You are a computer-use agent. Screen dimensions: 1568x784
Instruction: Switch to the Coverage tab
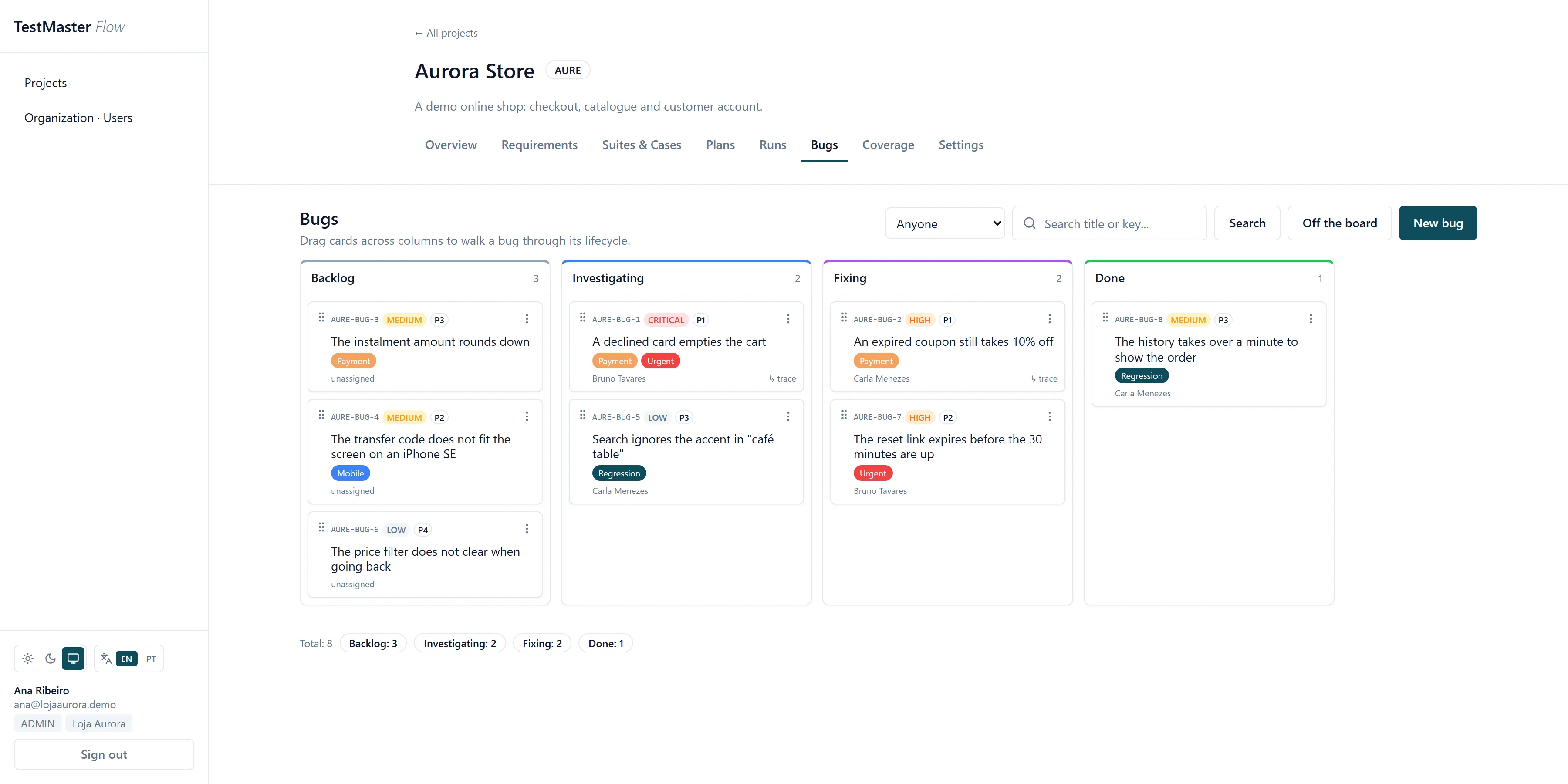pos(888,145)
